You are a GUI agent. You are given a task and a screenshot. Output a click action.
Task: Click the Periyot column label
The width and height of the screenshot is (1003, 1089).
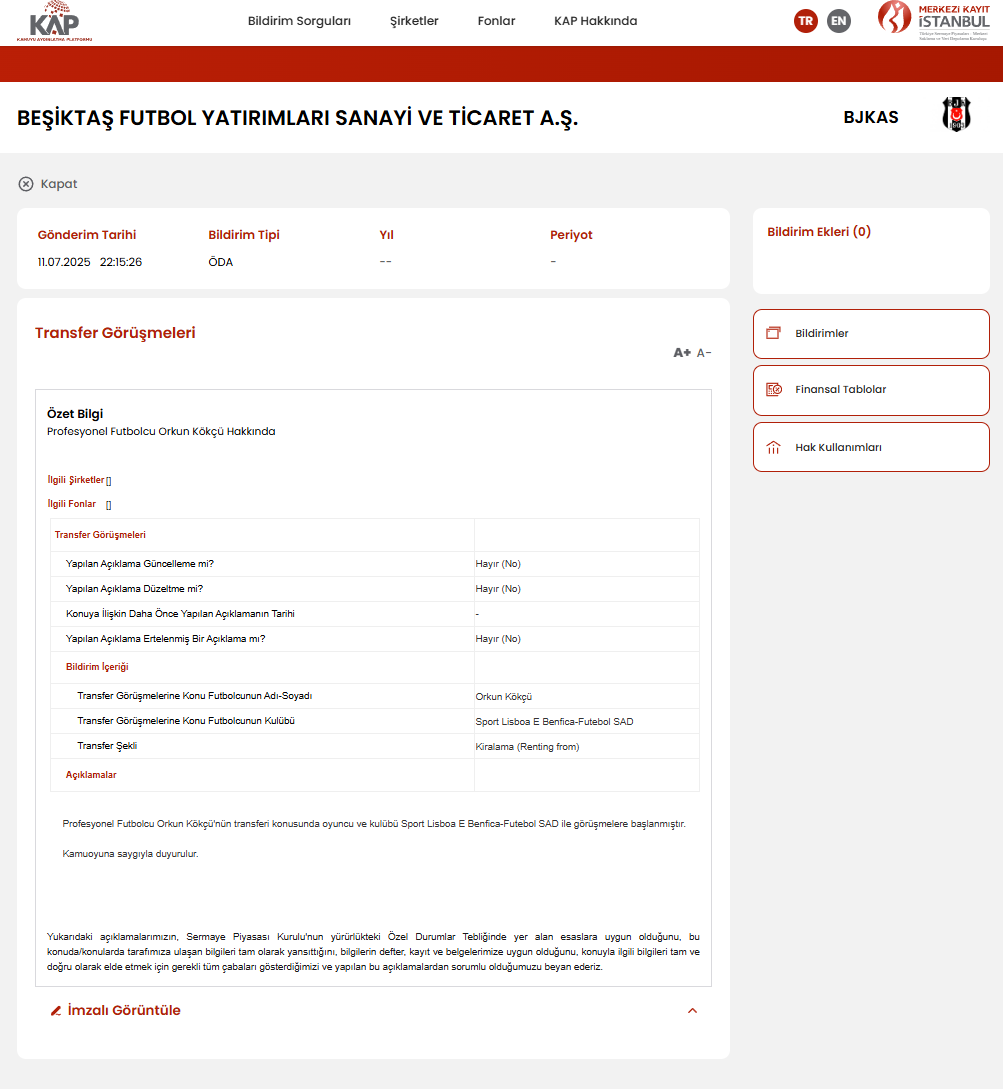click(x=571, y=235)
